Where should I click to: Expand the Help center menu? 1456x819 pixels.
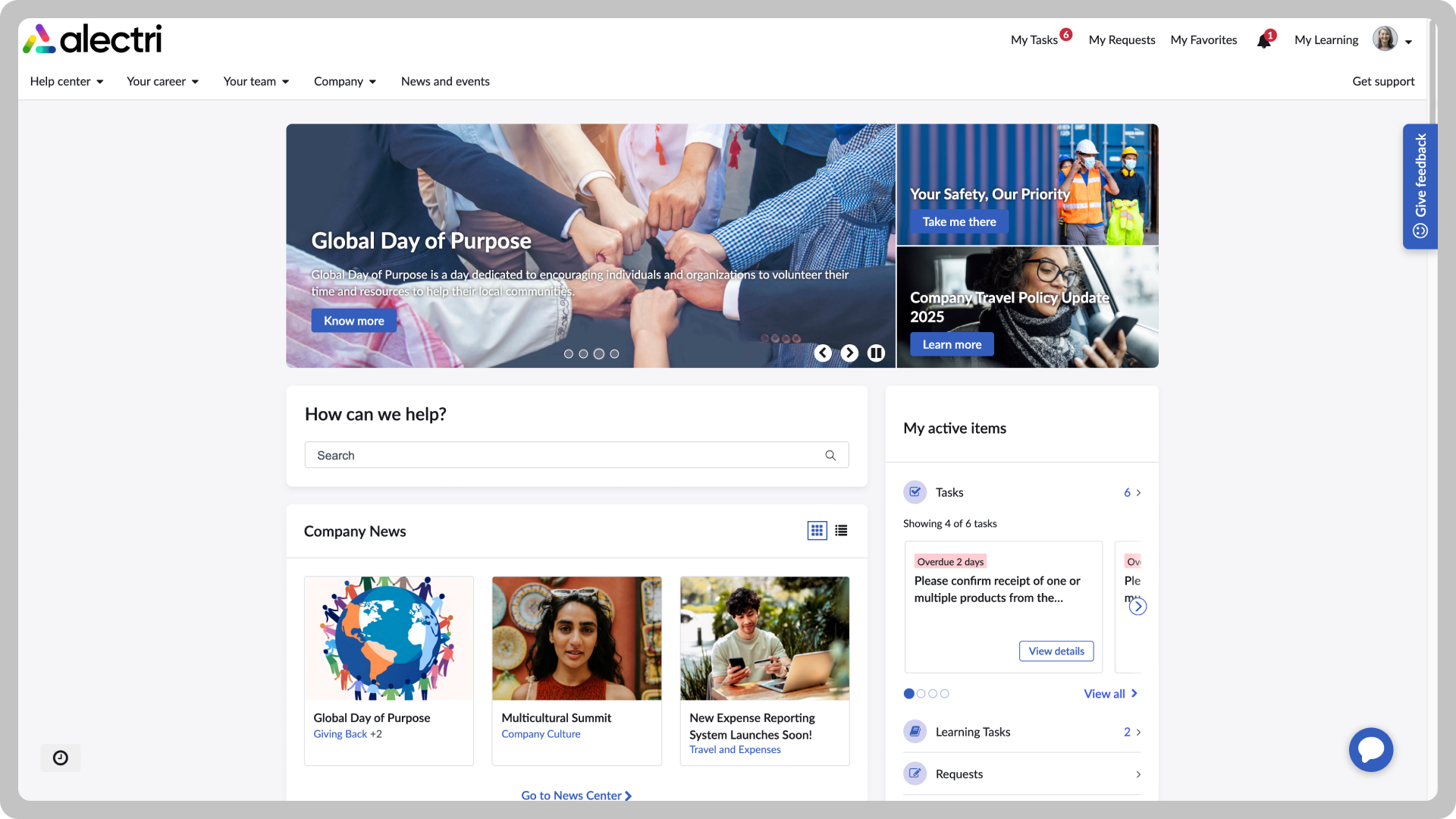[x=67, y=81]
